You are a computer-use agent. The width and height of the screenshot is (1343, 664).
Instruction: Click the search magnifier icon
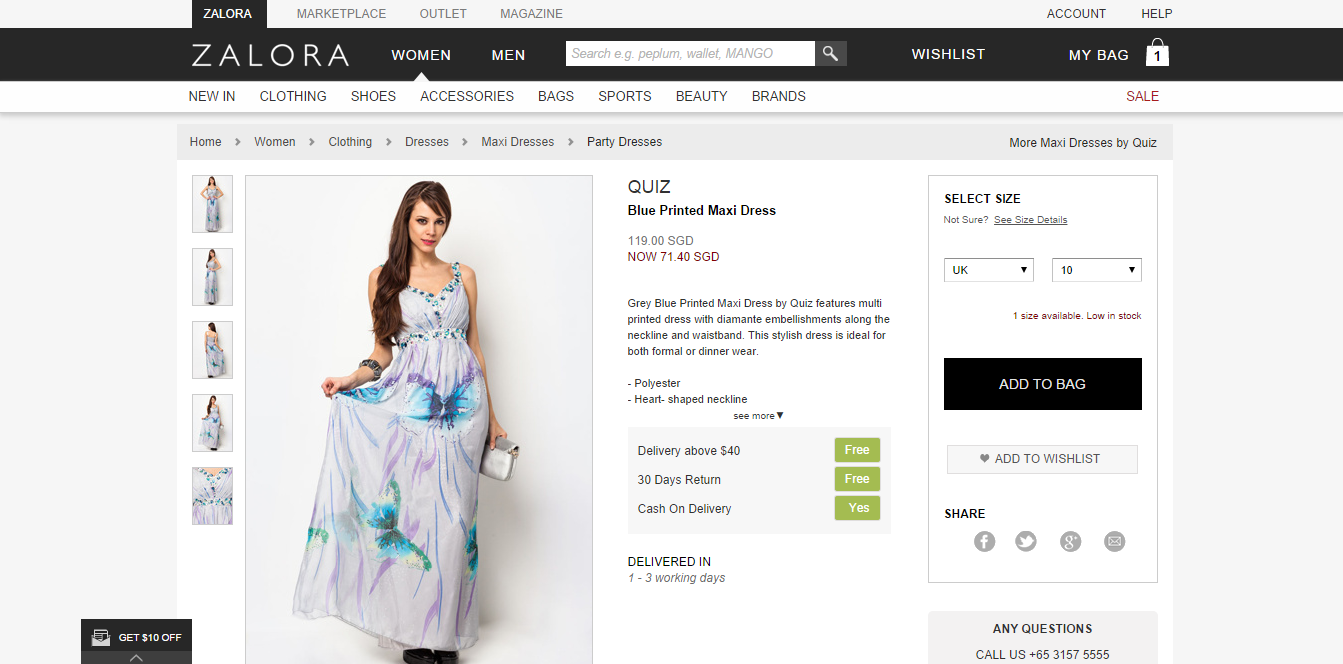tap(831, 54)
